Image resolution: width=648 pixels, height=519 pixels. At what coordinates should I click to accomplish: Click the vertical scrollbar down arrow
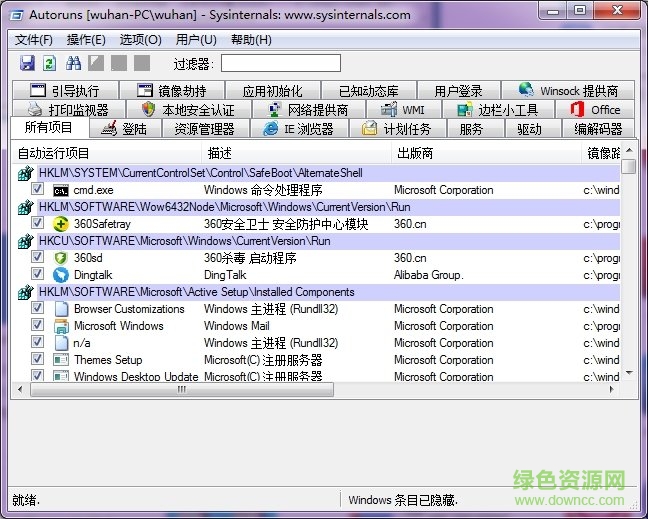click(x=629, y=372)
